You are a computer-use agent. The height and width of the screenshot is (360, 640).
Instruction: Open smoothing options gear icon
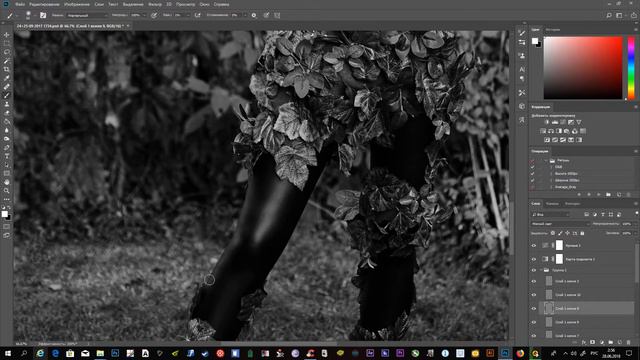point(254,15)
